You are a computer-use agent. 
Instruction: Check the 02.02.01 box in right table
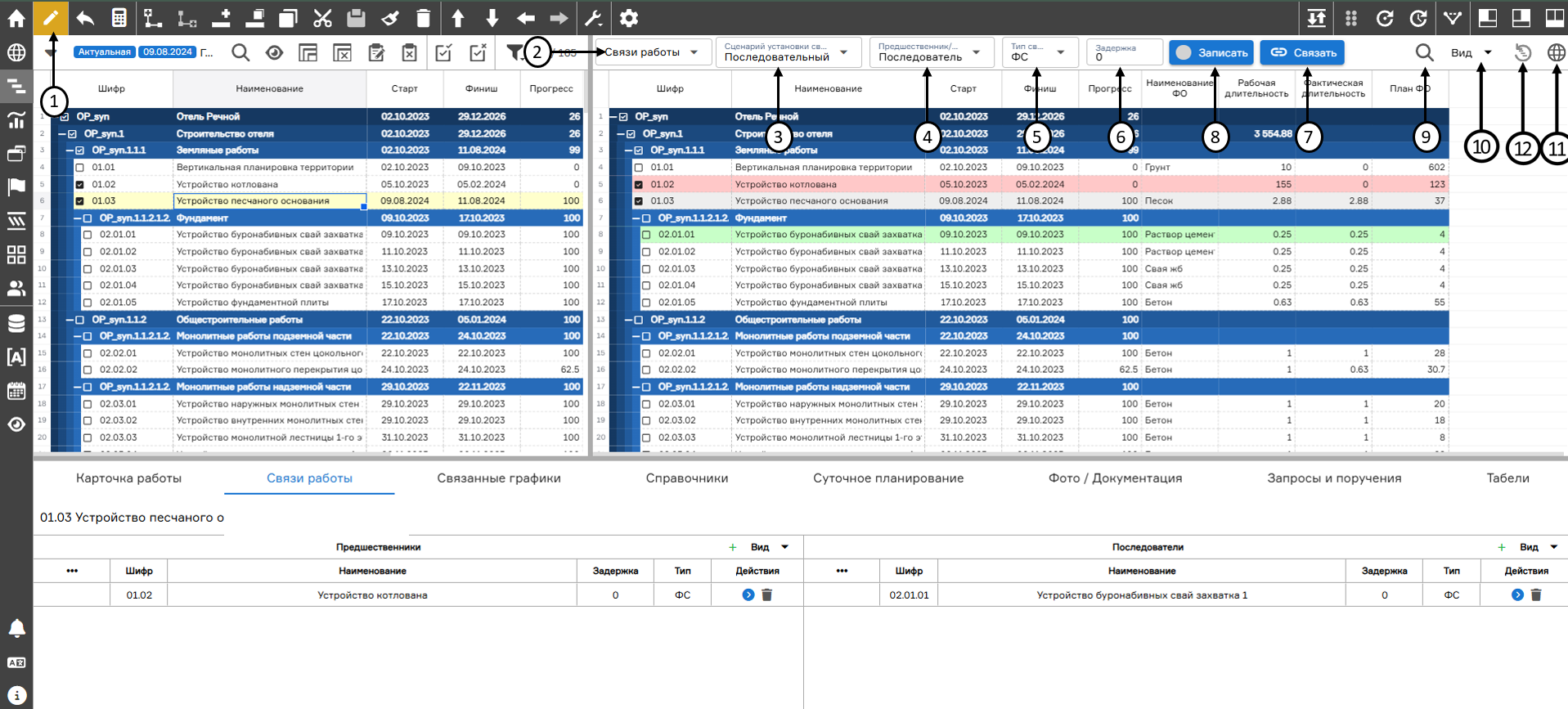click(646, 353)
